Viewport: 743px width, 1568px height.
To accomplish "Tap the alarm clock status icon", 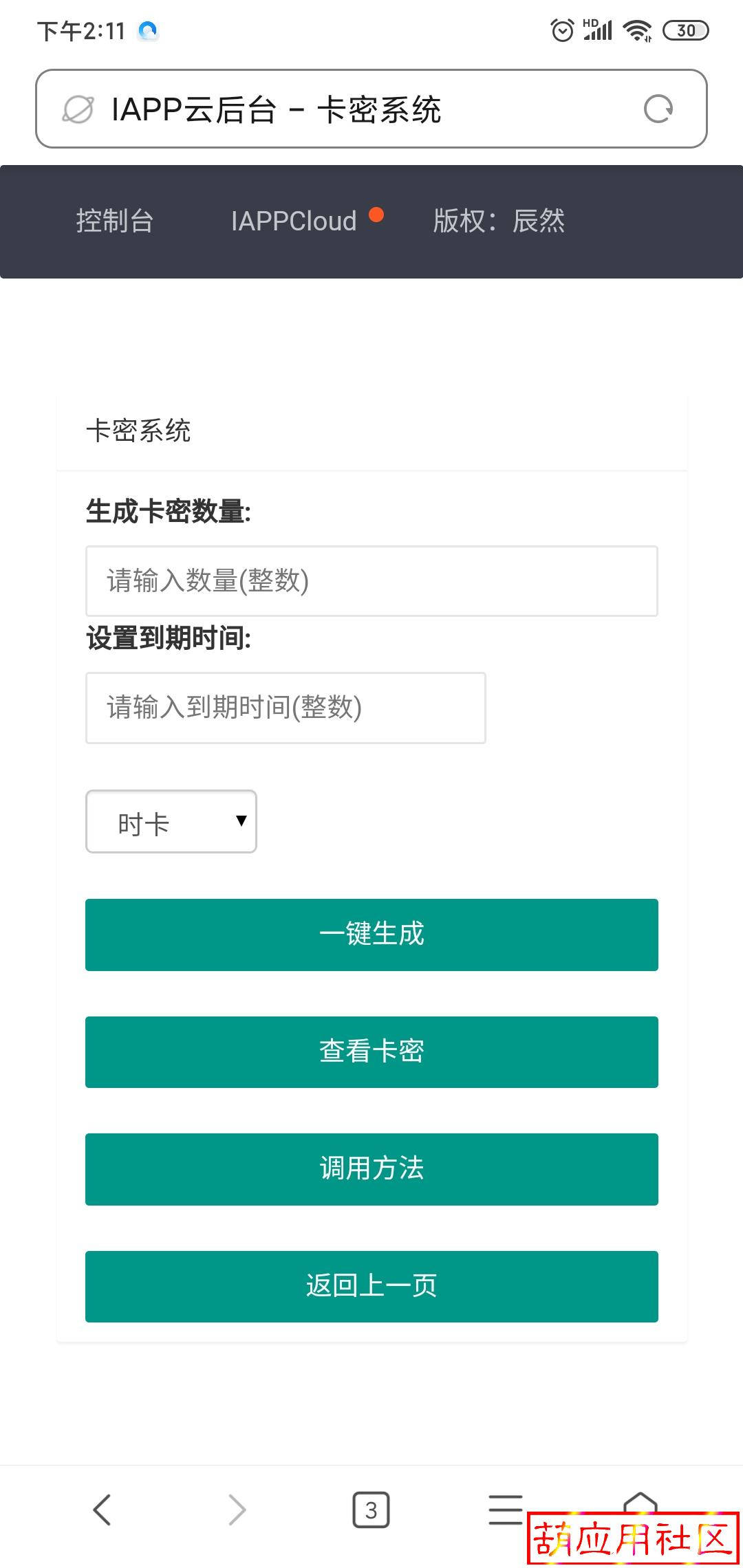I will pos(562,30).
